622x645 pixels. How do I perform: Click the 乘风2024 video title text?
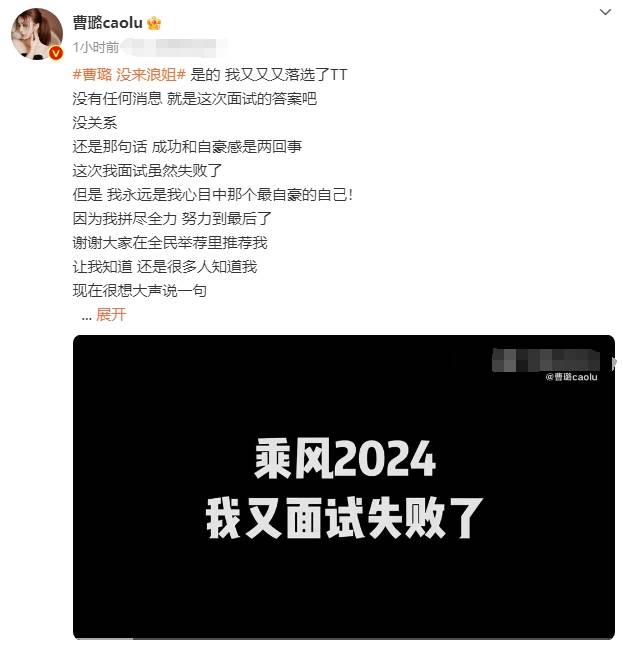point(345,458)
